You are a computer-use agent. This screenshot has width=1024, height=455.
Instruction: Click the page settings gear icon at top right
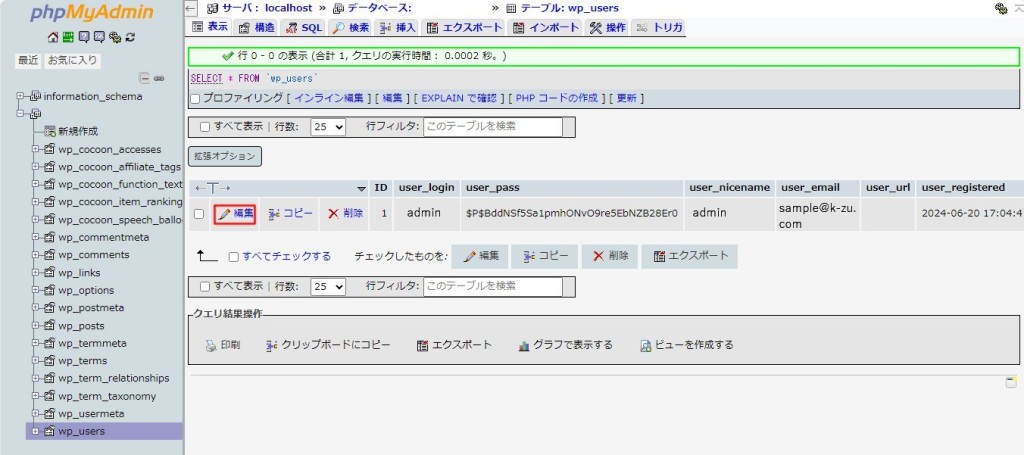pyautogui.click(x=1001, y=8)
